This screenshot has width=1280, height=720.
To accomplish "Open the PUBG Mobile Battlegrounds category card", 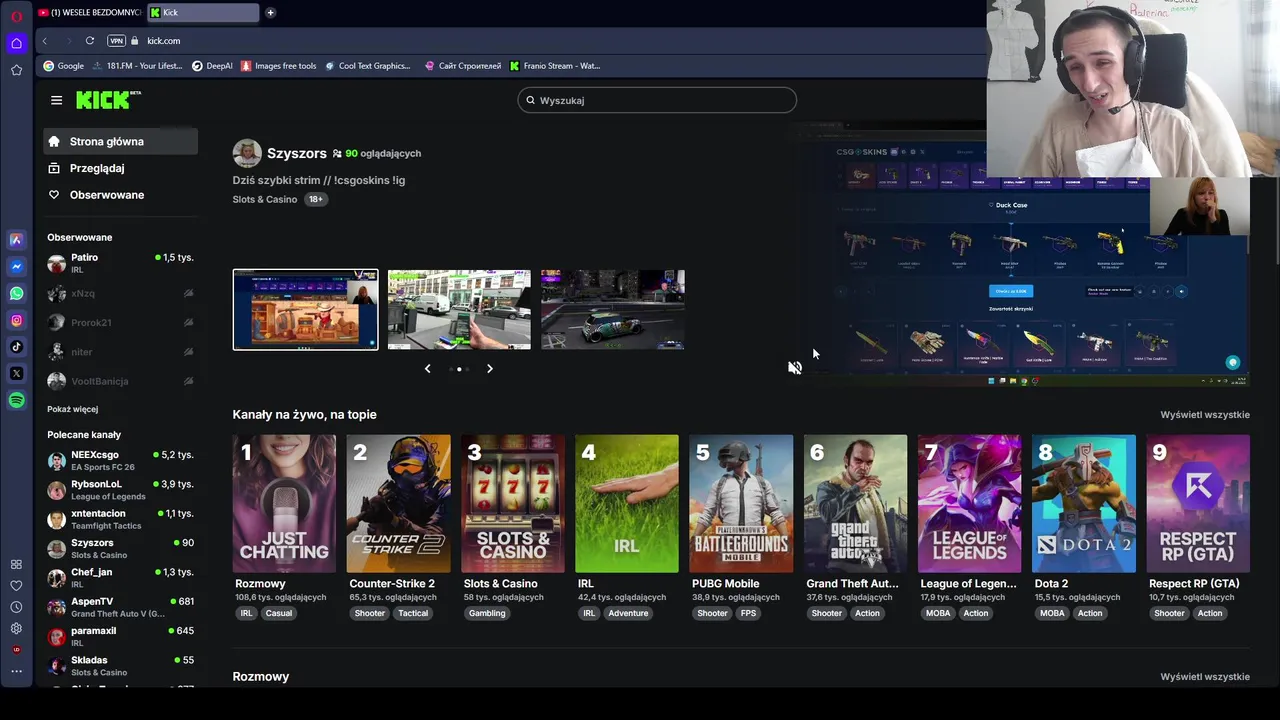I will click(741, 503).
